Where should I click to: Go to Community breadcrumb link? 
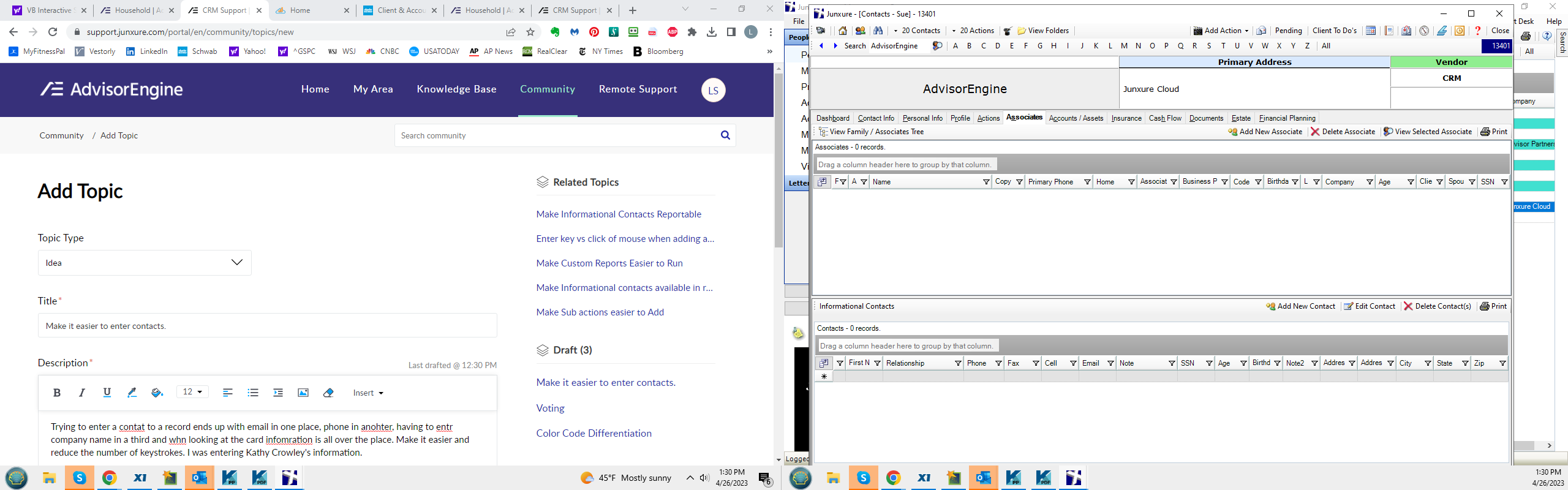62,135
